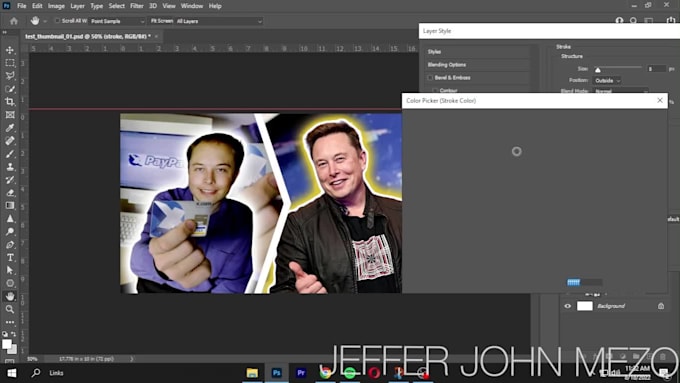This screenshot has height=383, width=680.
Task: Click the stroke Size slider handle
Action: coord(598,69)
